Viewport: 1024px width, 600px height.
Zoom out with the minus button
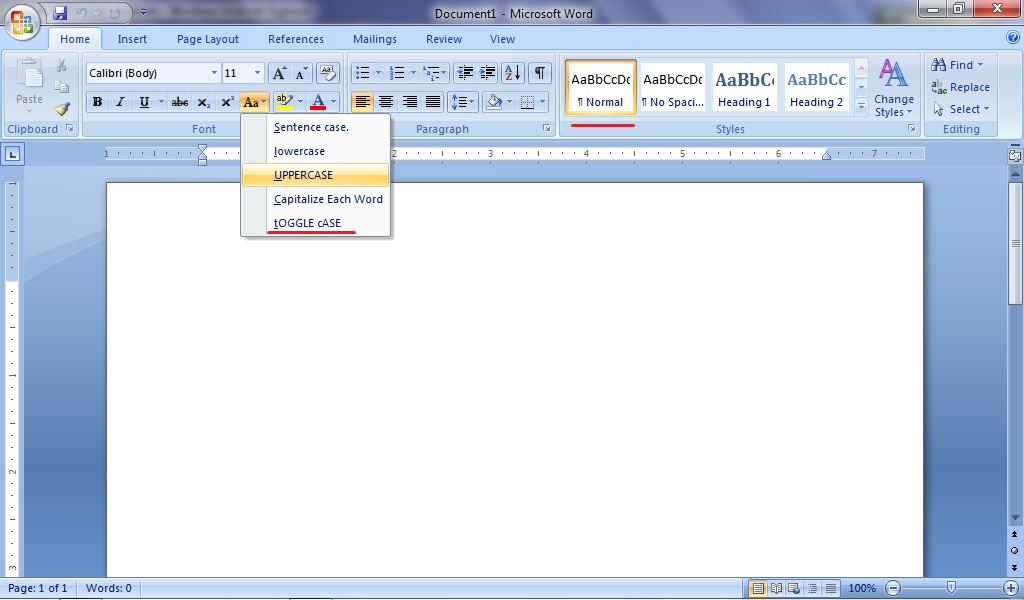click(x=893, y=588)
